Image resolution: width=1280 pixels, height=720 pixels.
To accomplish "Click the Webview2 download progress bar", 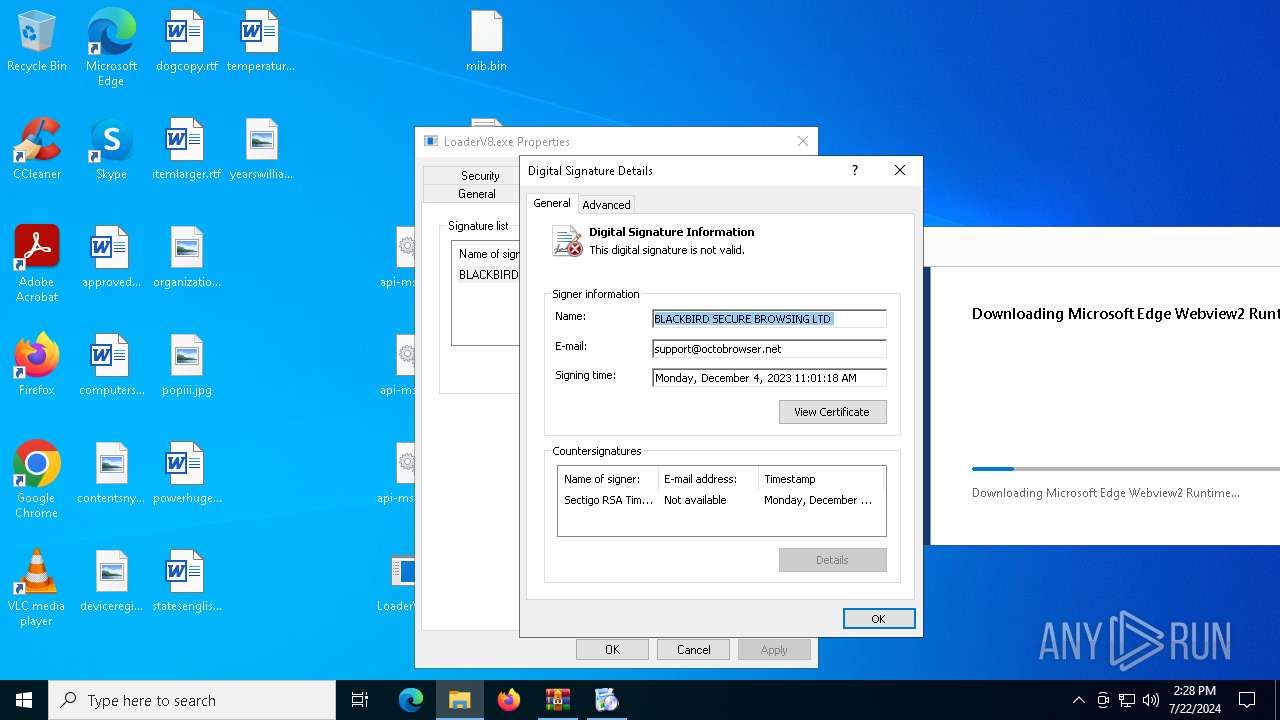I will pyautogui.click(x=1126, y=468).
